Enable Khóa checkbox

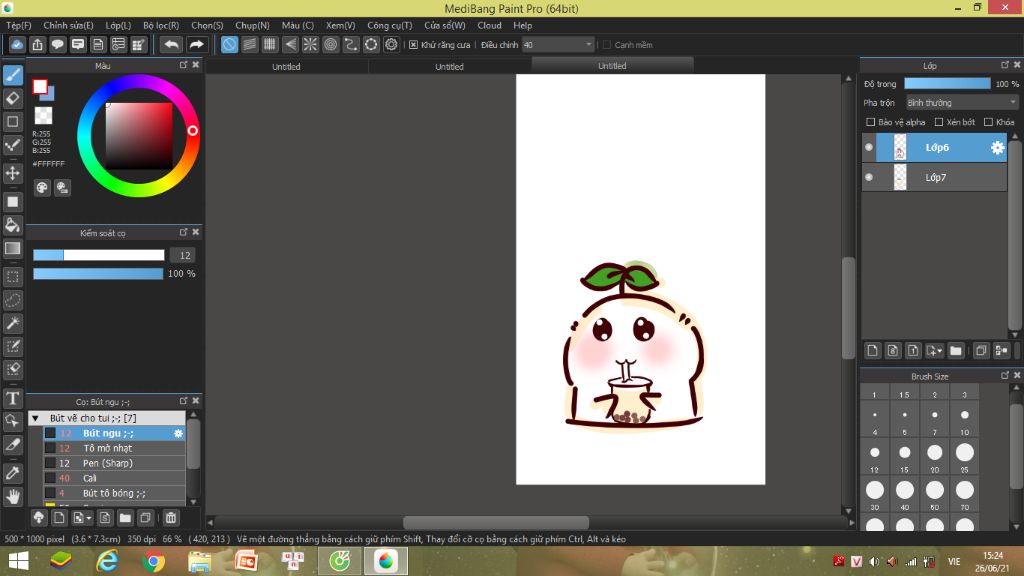tap(989, 122)
